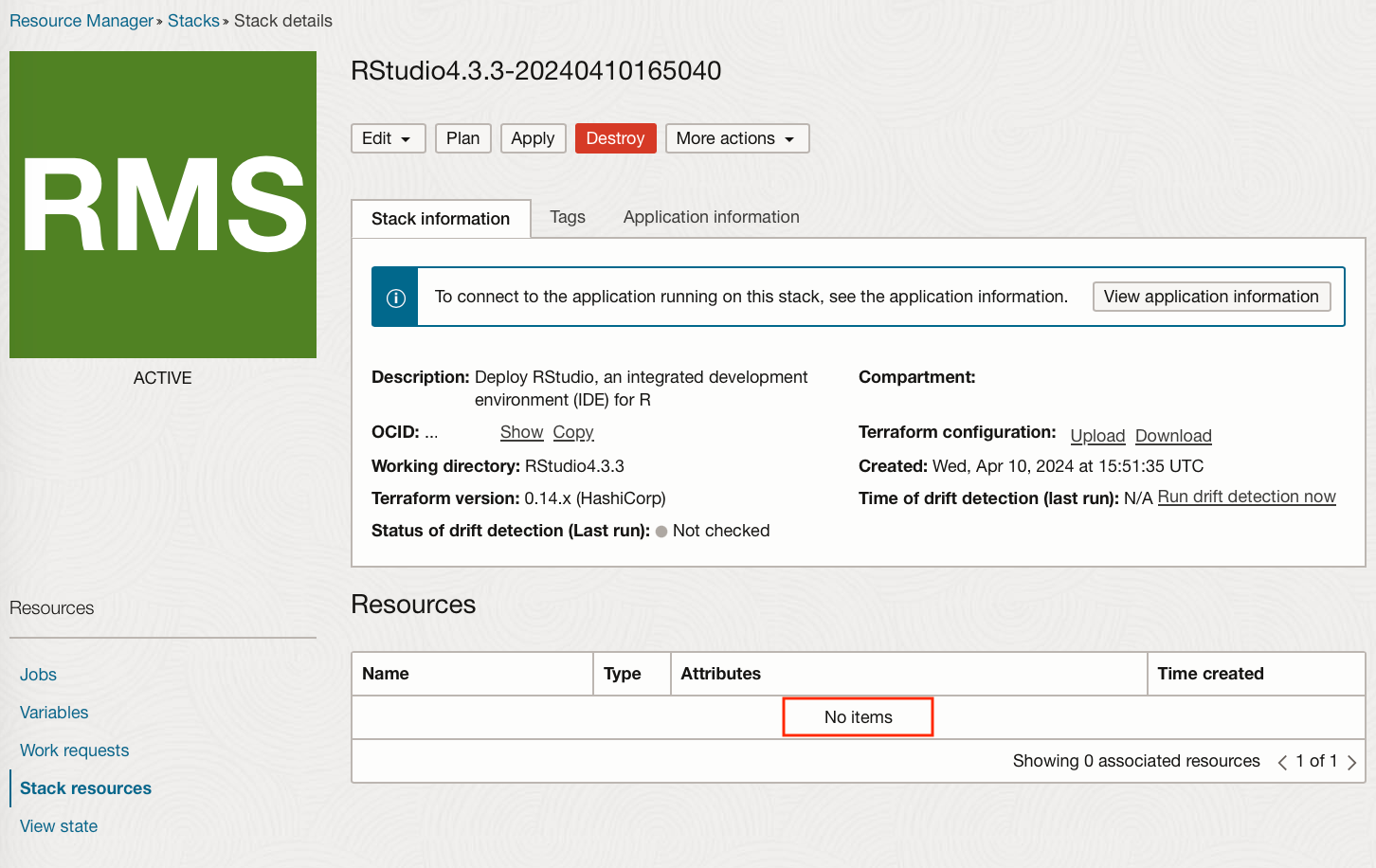Image resolution: width=1376 pixels, height=868 pixels.
Task: Click the RMS stack logo thumbnail
Action: [x=163, y=205]
